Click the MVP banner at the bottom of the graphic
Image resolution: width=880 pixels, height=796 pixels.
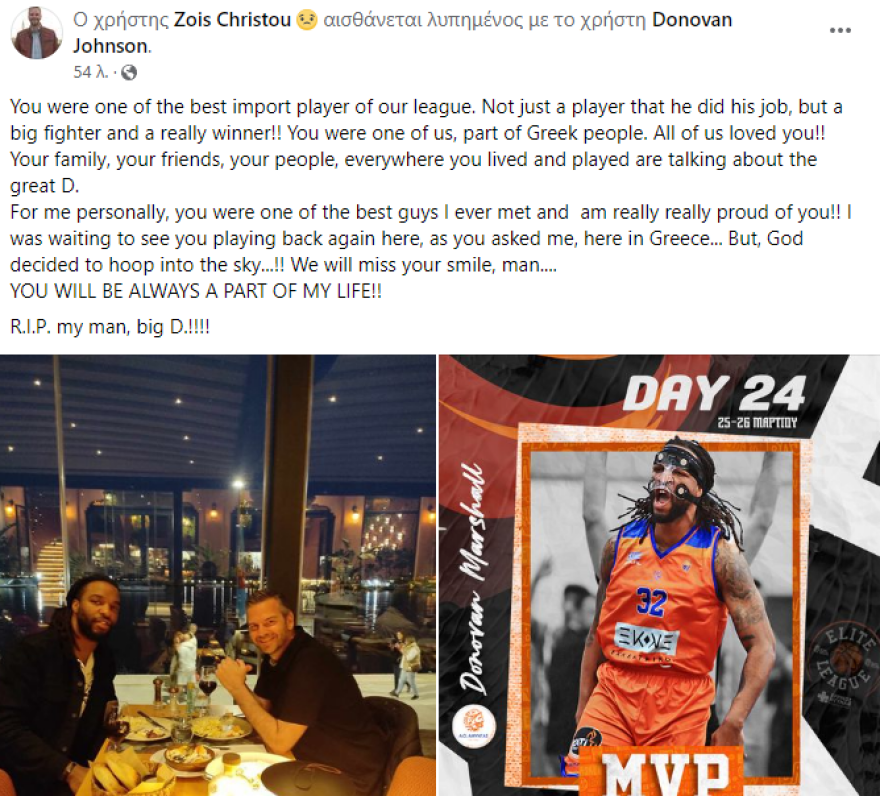click(662, 772)
